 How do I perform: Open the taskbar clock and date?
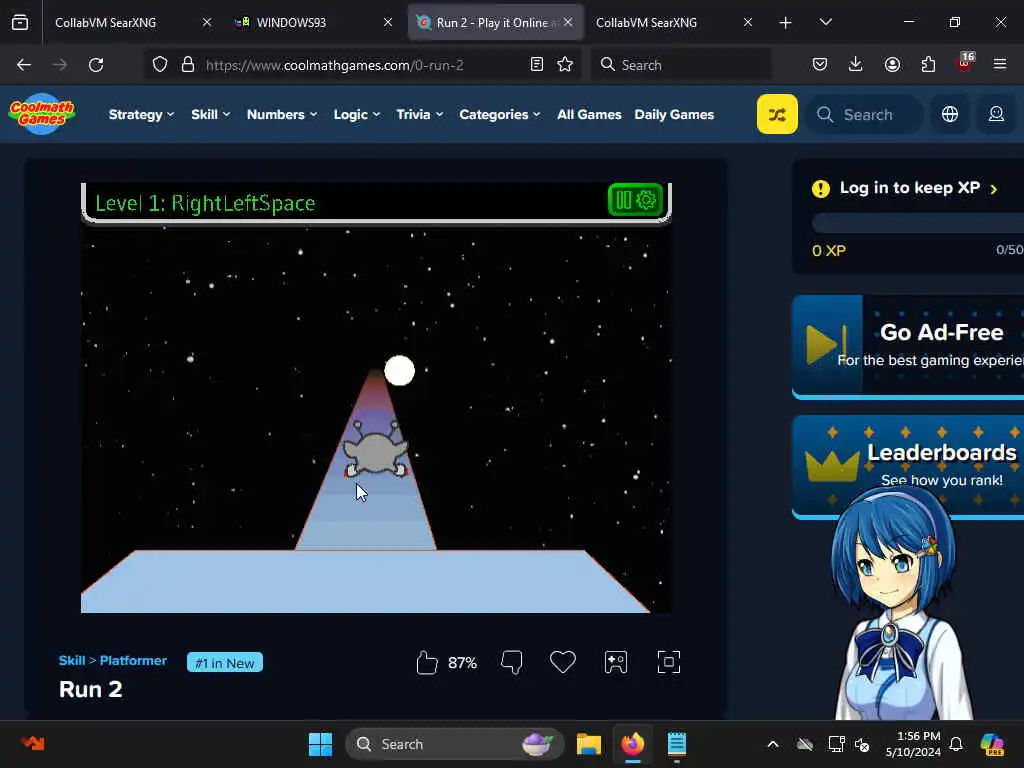pyautogui.click(x=913, y=744)
